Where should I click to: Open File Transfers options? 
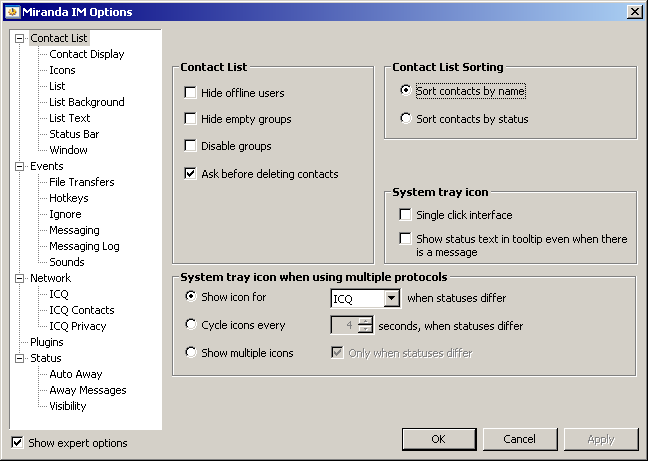(x=82, y=182)
